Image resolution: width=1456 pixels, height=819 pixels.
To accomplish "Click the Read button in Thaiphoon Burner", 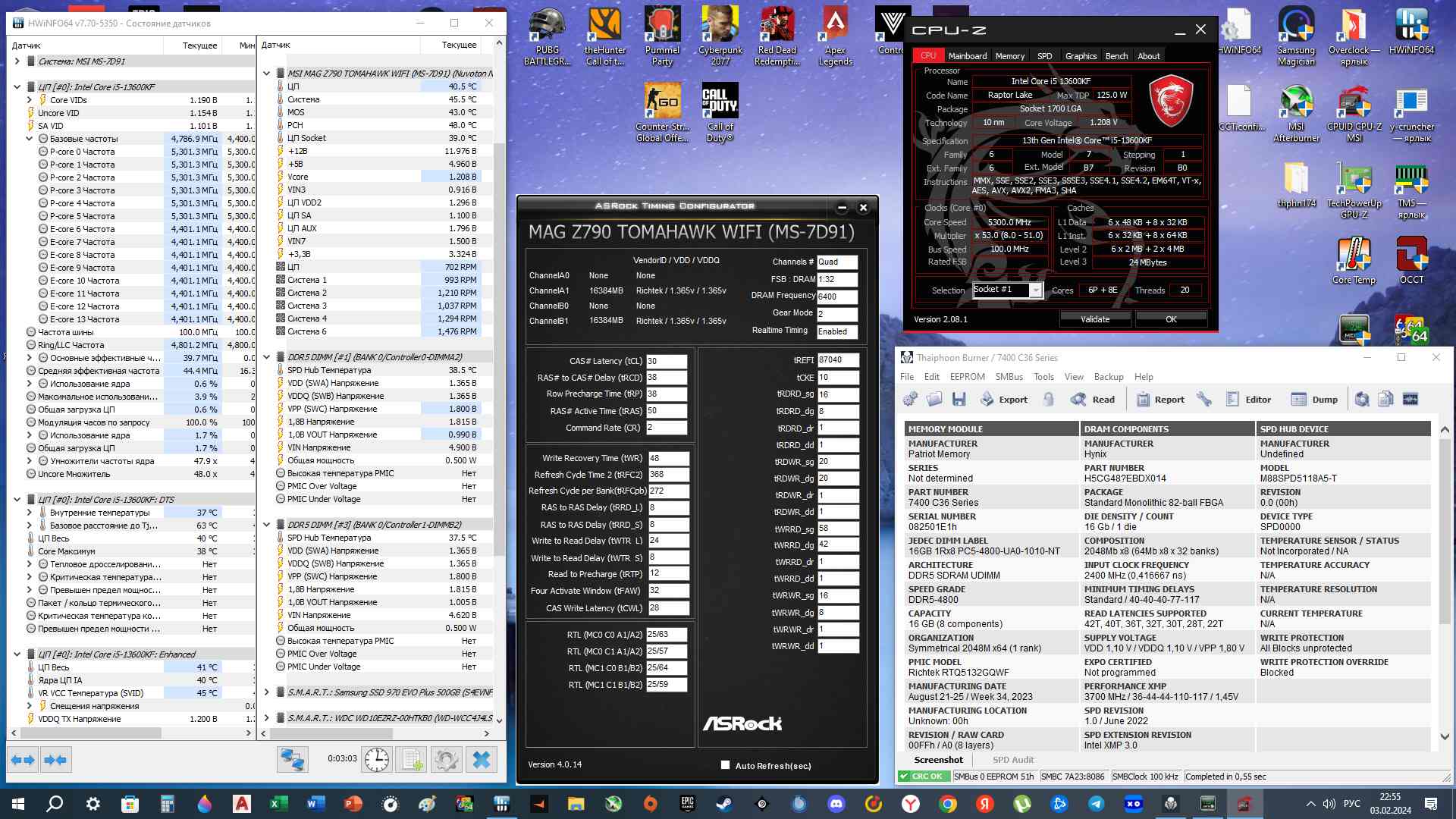I will 1093,400.
